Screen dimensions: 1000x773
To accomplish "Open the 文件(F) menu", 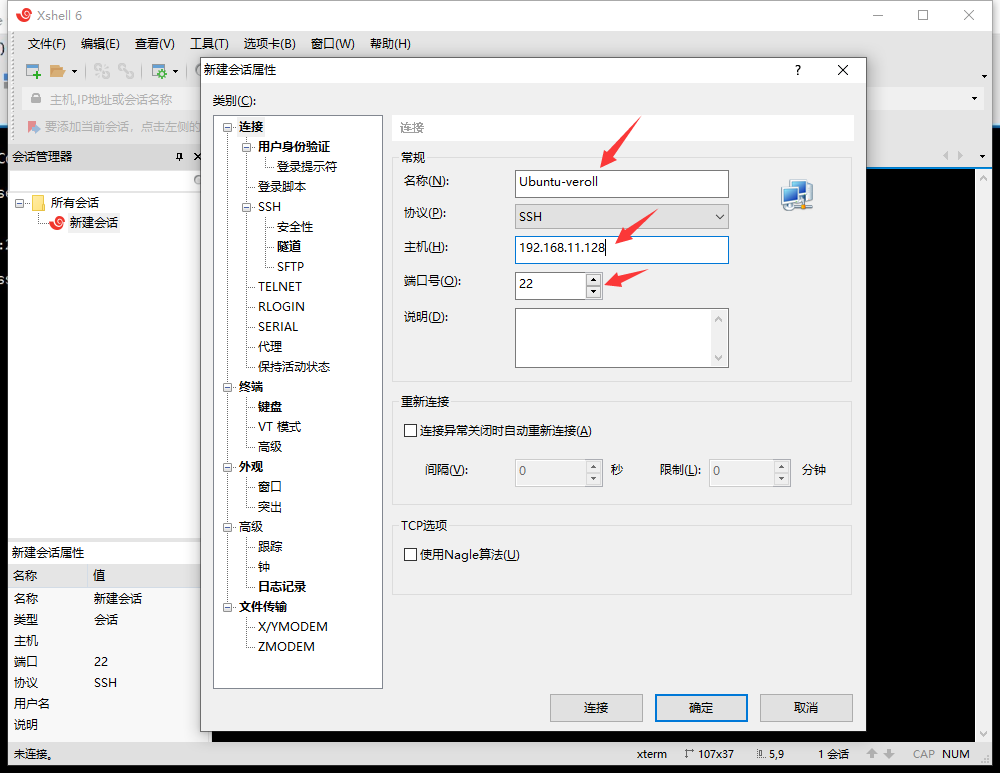I will (47, 43).
